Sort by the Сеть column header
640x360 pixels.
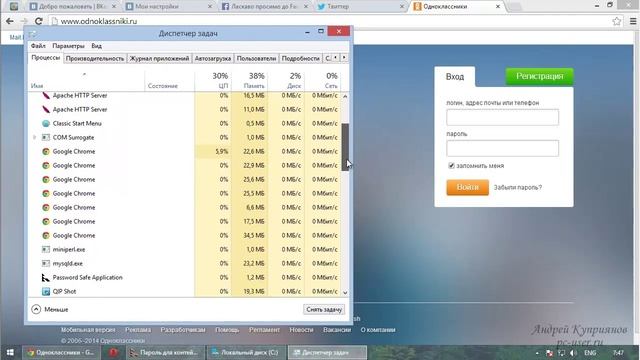coord(322,80)
